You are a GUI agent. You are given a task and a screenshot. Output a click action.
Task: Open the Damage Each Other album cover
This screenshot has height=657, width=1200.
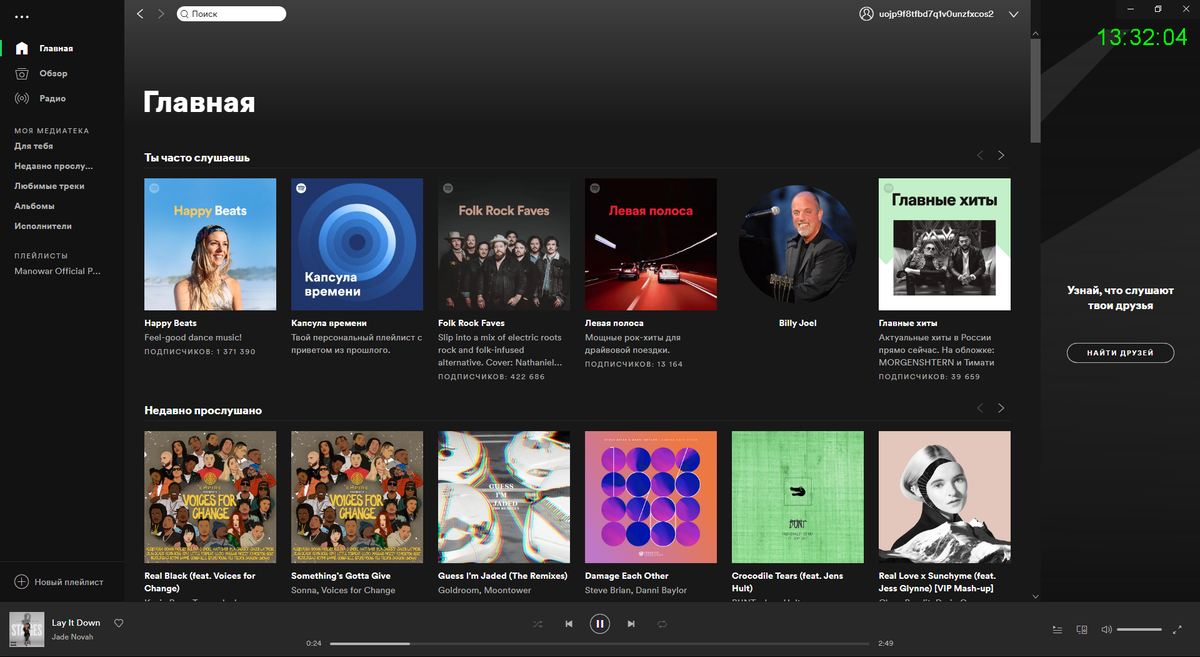(651, 497)
